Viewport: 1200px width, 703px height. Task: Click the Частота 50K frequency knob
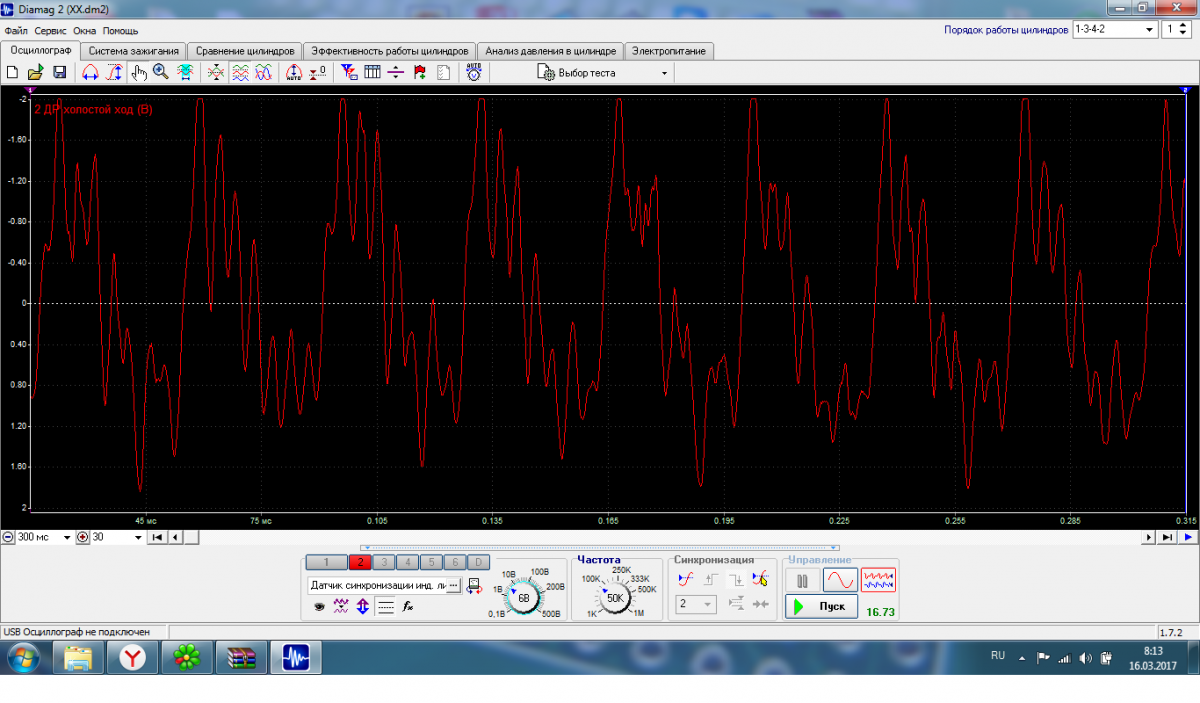[x=615, y=597]
